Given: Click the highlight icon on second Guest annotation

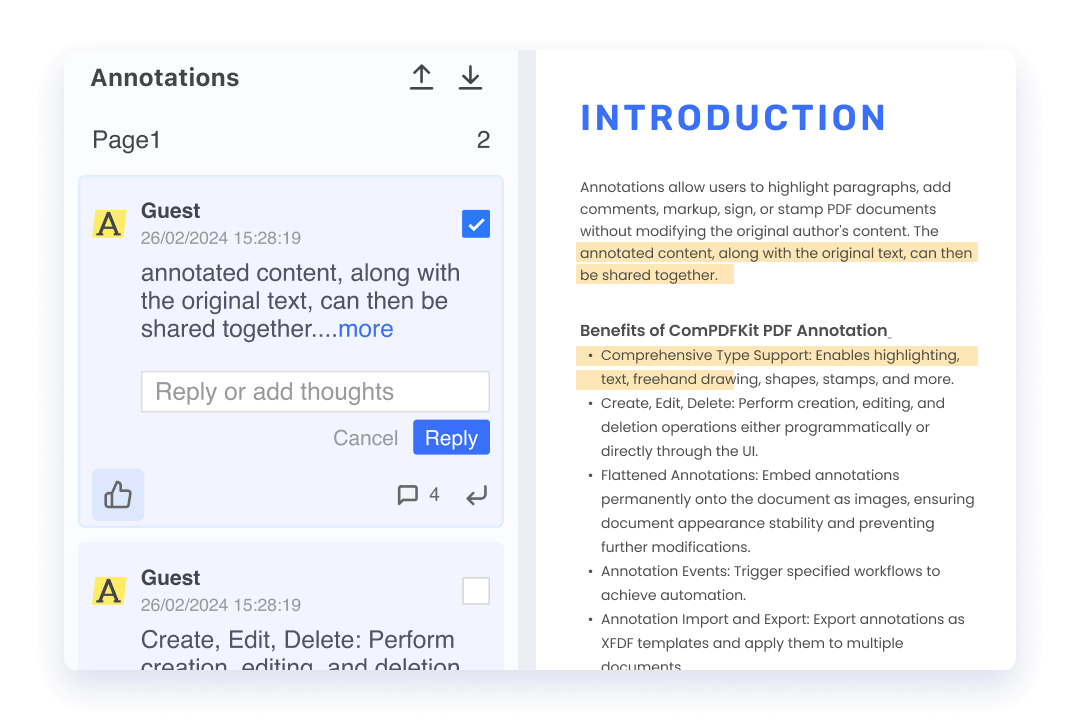Looking at the screenshot, I should click(109, 591).
